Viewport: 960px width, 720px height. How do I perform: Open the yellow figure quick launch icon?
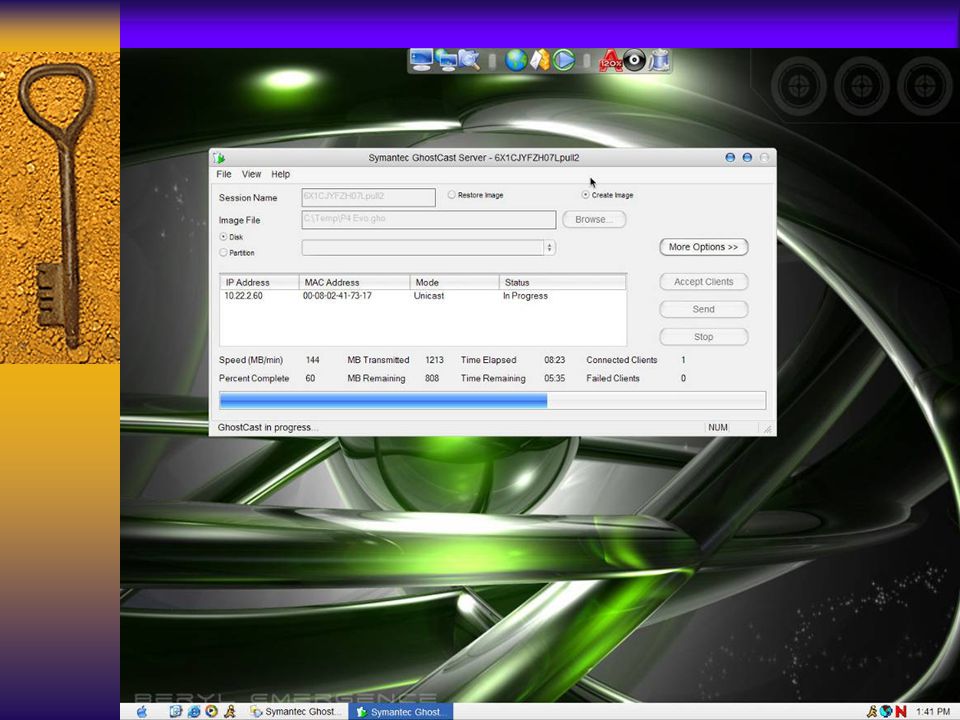coord(230,711)
